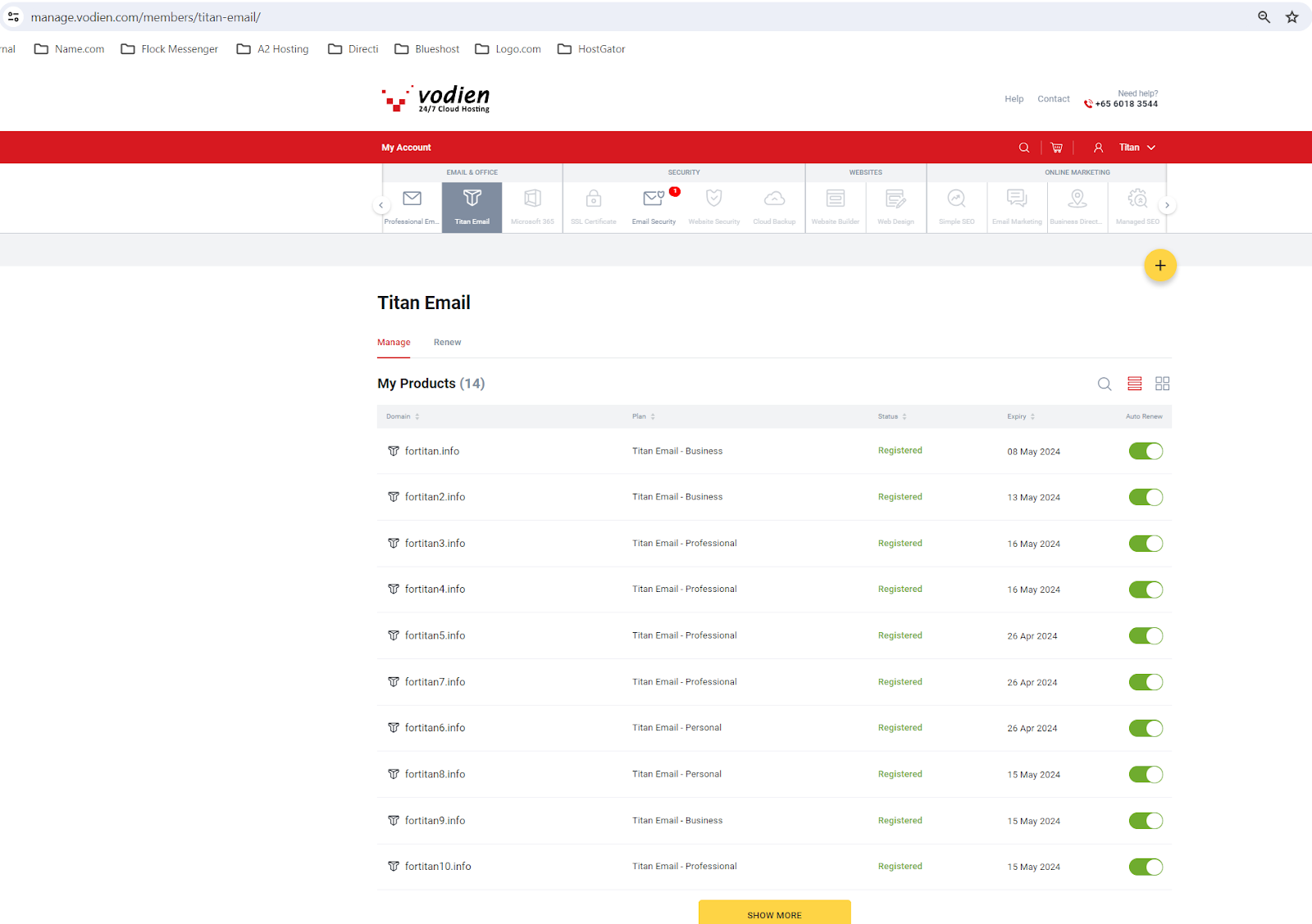Open Flock Messenger bookmark folder
The height and width of the screenshot is (924, 1312).
[x=170, y=49]
